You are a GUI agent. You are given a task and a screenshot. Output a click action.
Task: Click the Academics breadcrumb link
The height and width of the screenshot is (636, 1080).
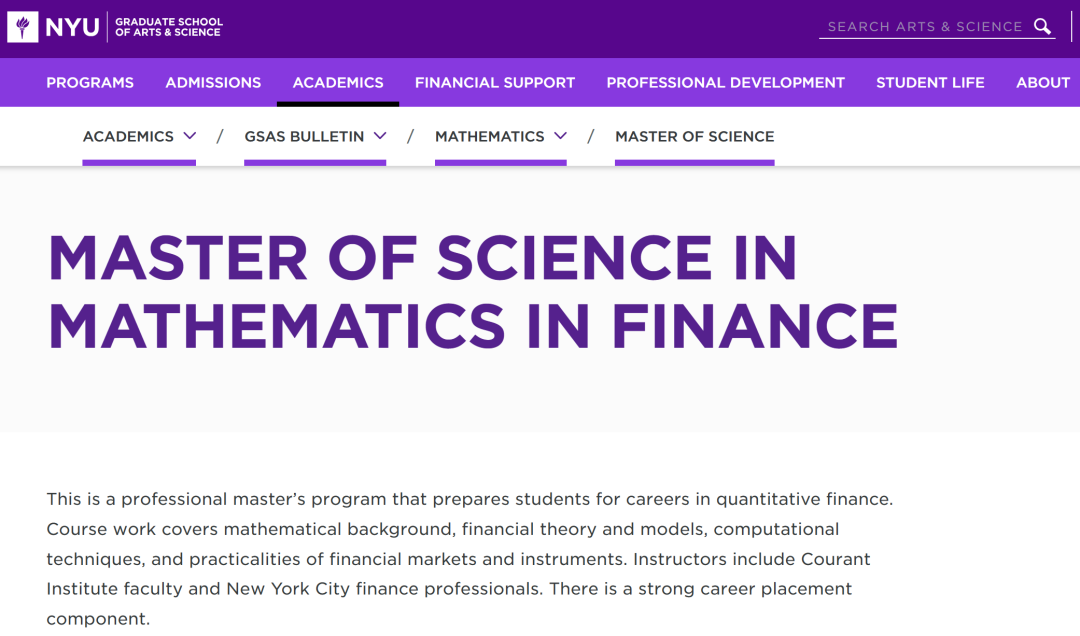point(128,136)
